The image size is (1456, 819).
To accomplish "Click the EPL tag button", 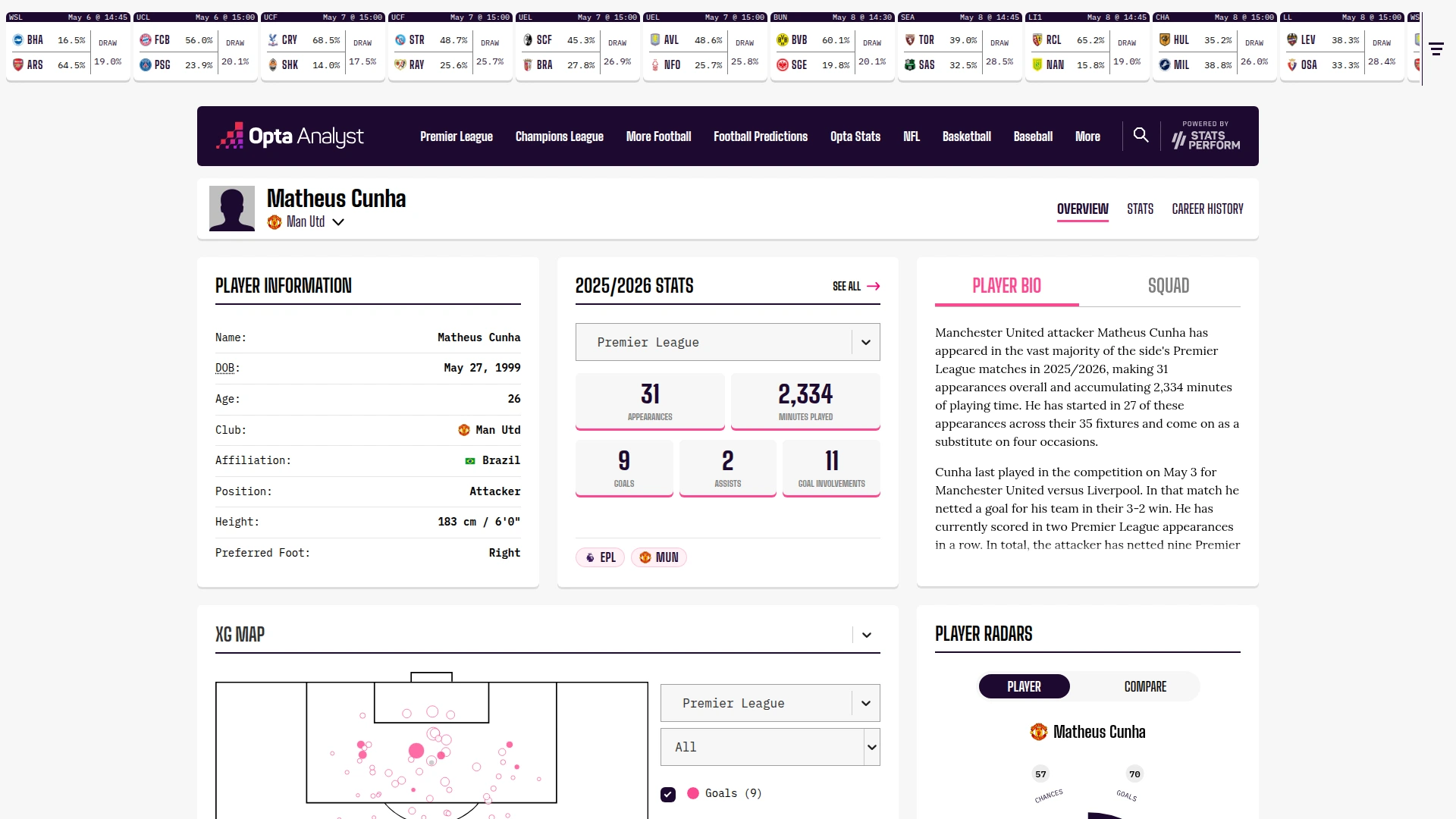I will tap(600, 557).
